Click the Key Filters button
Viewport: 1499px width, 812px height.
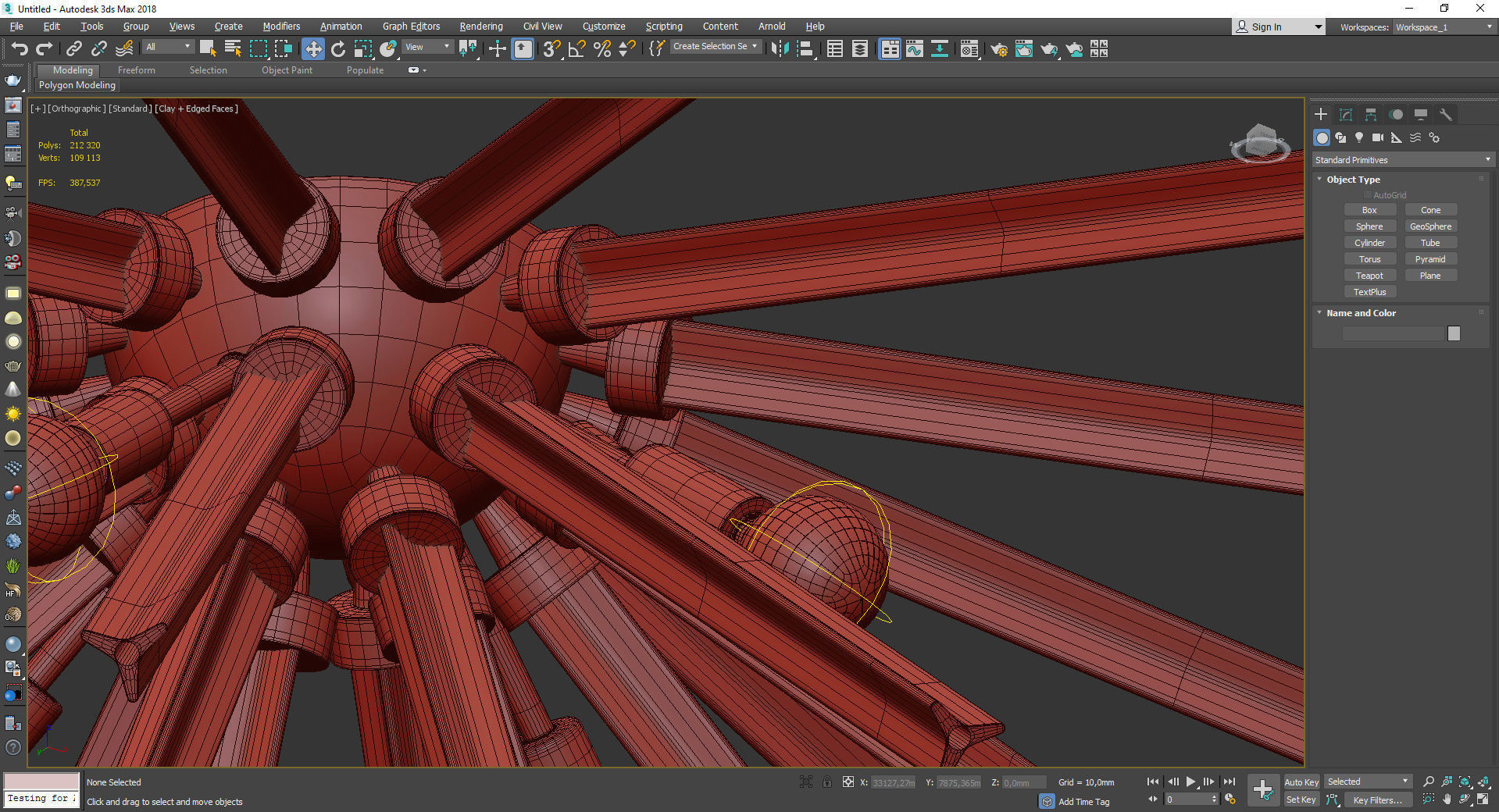1378,800
